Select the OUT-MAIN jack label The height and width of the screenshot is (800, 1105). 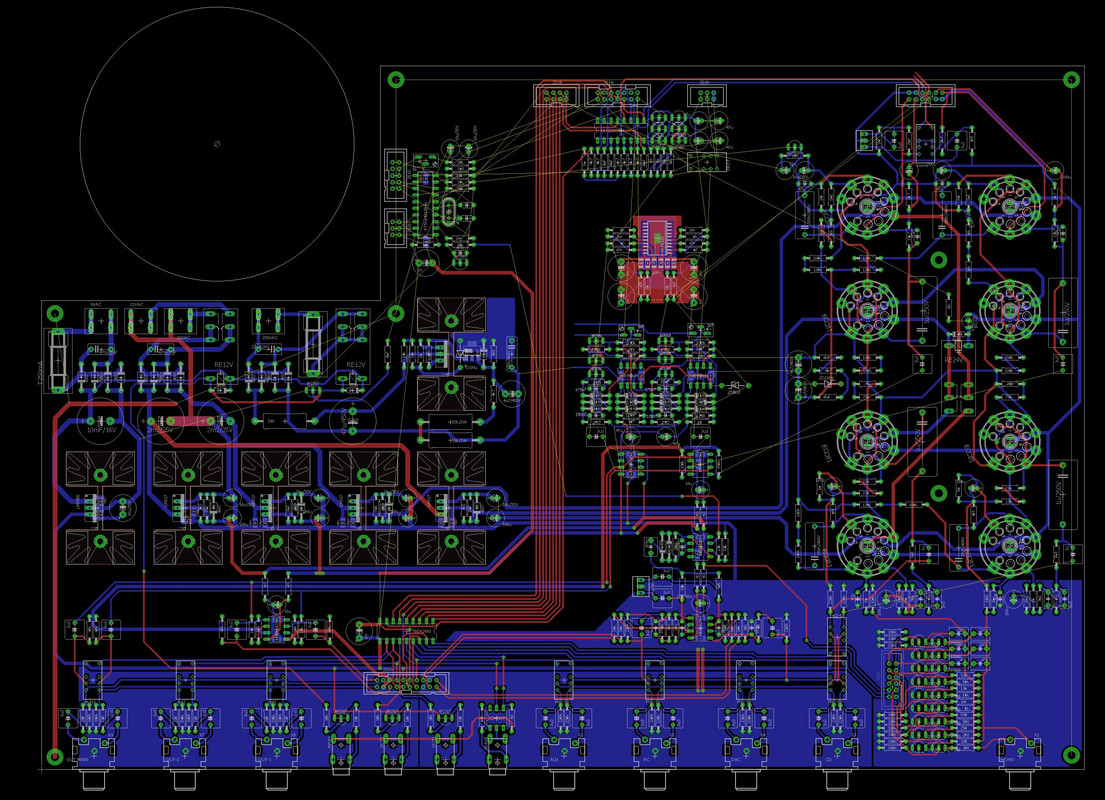click(x=78, y=760)
